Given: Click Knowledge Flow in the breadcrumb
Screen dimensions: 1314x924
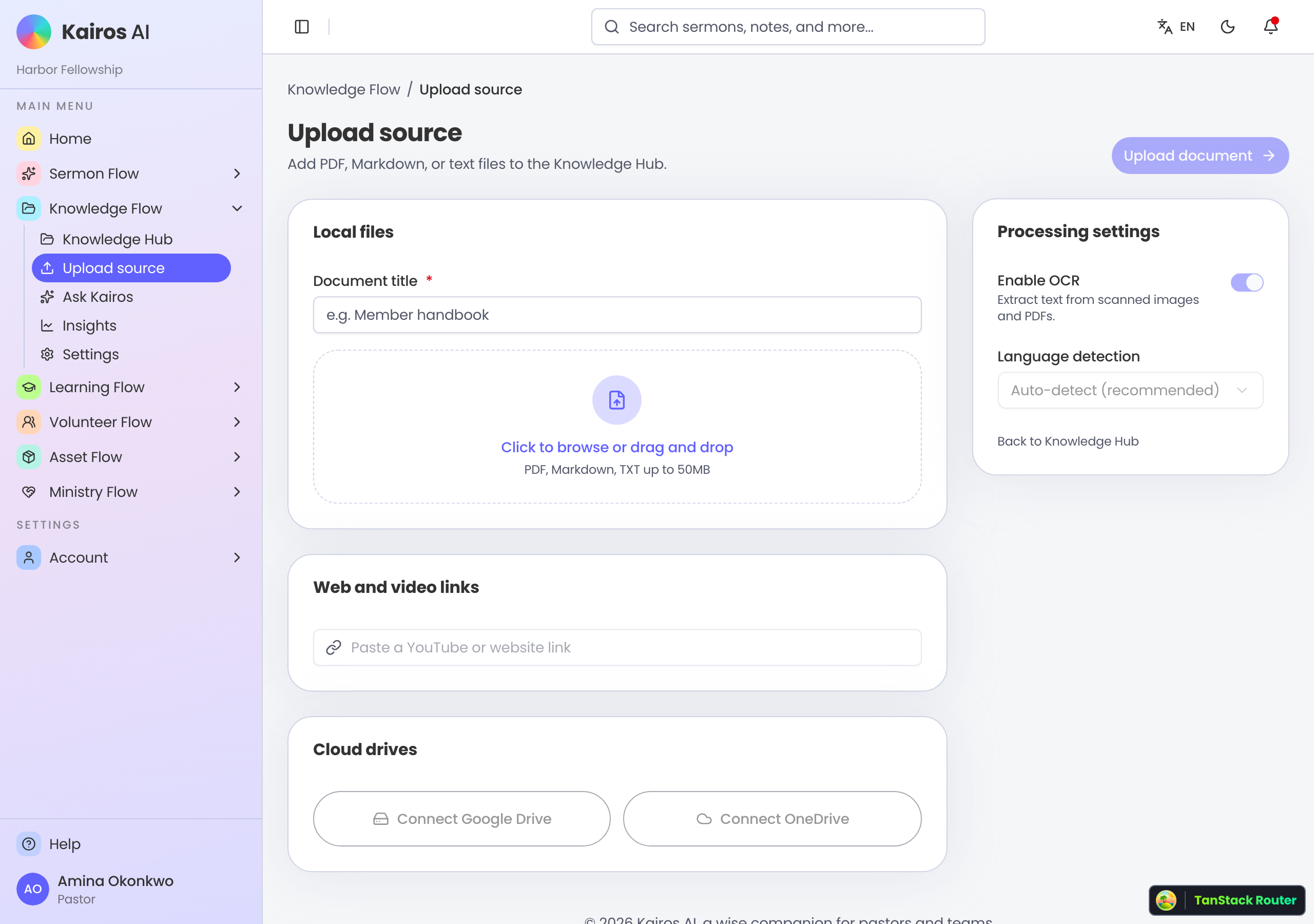Looking at the screenshot, I should (343, 90).
